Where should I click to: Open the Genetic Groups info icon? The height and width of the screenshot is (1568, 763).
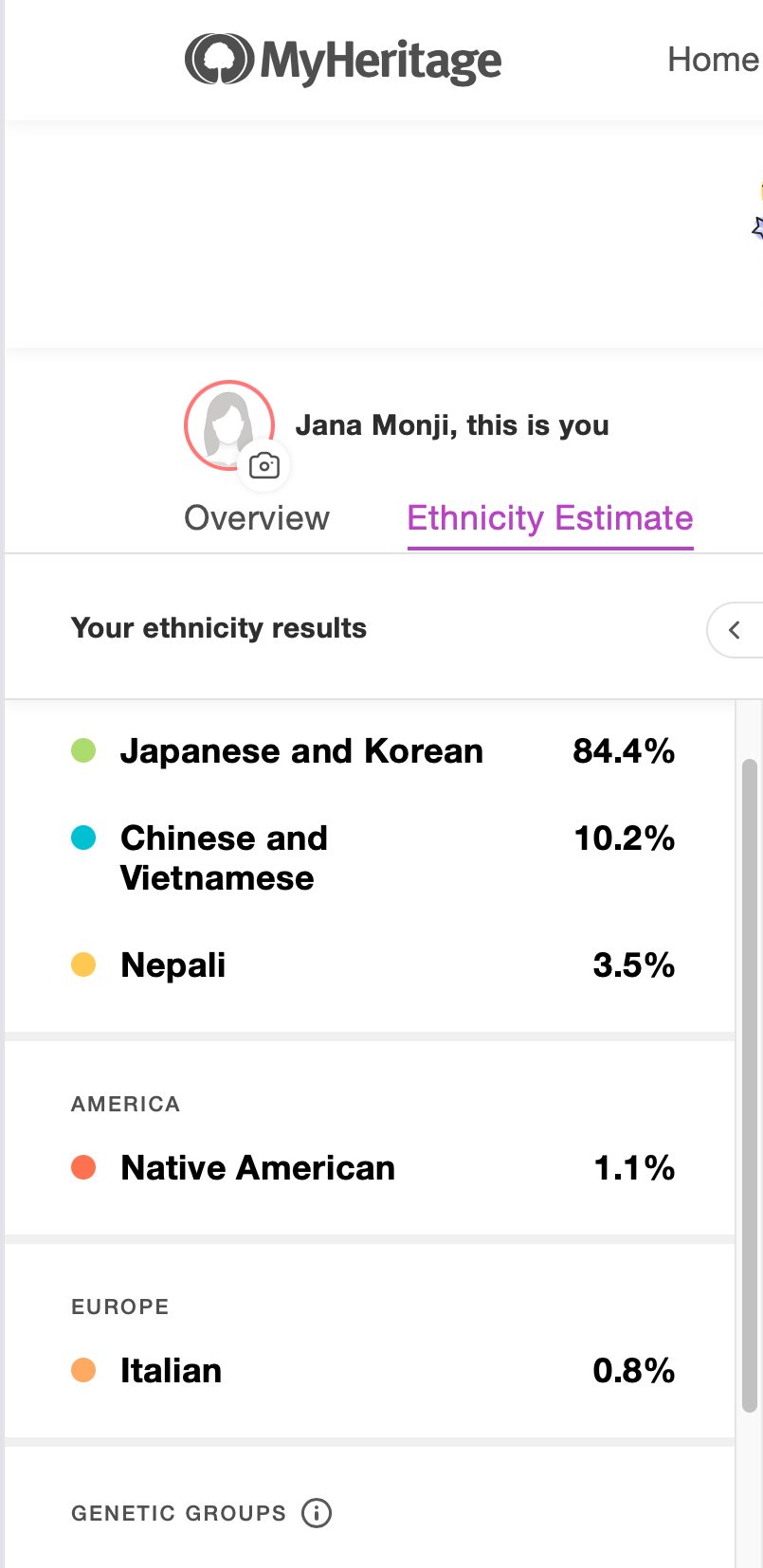[317, 1513]
